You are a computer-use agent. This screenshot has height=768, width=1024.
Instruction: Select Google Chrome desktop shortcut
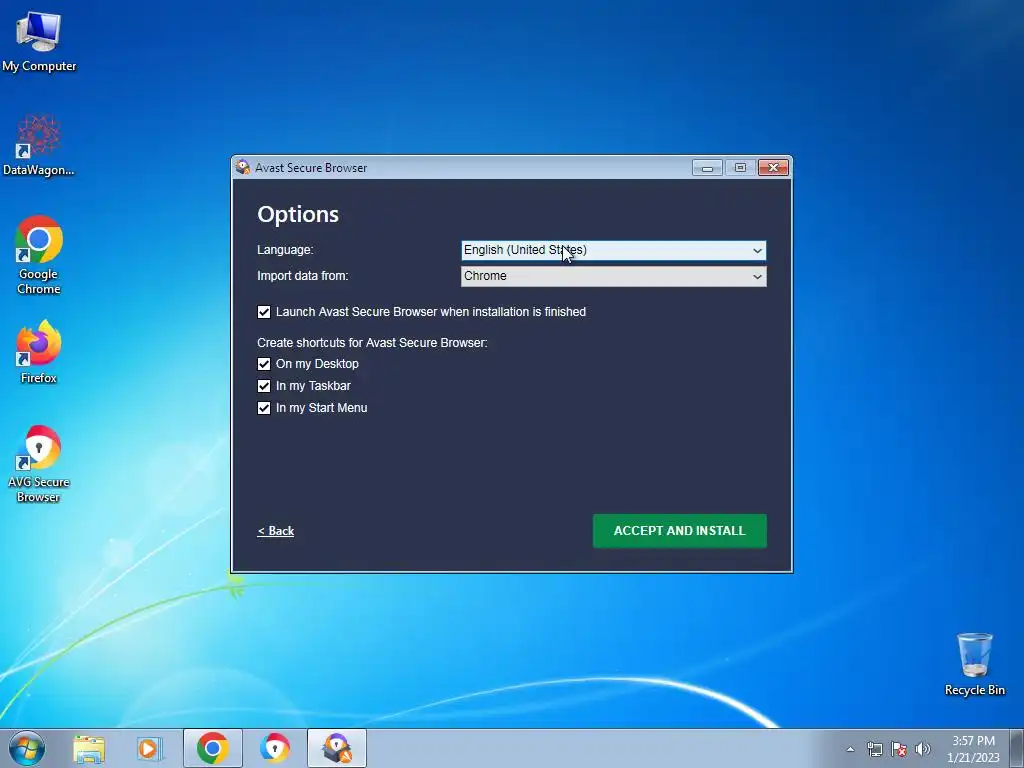(39, 255)
